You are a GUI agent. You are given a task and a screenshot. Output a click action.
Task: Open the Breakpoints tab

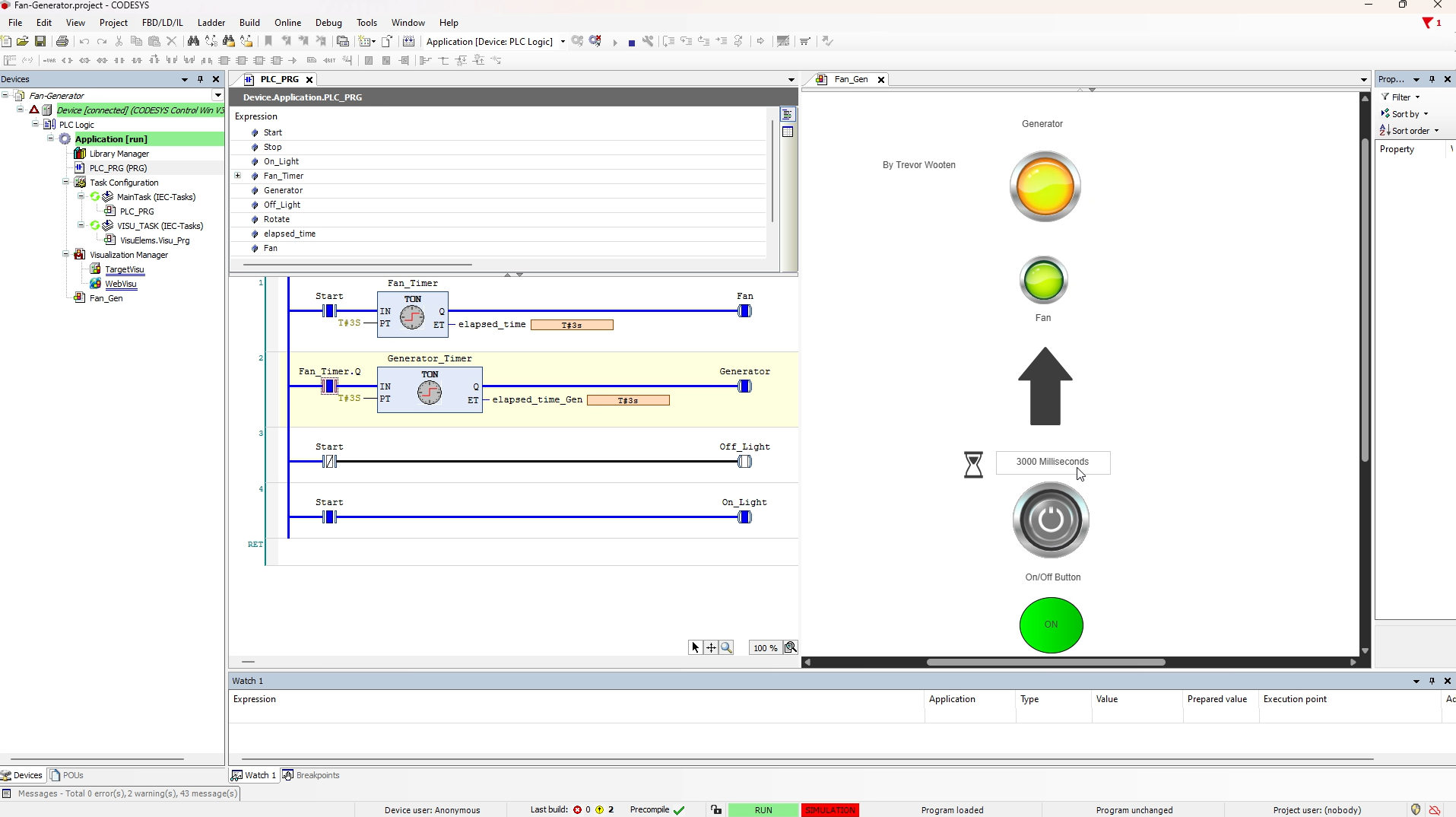pyautogui.click(x=311, y=775)
